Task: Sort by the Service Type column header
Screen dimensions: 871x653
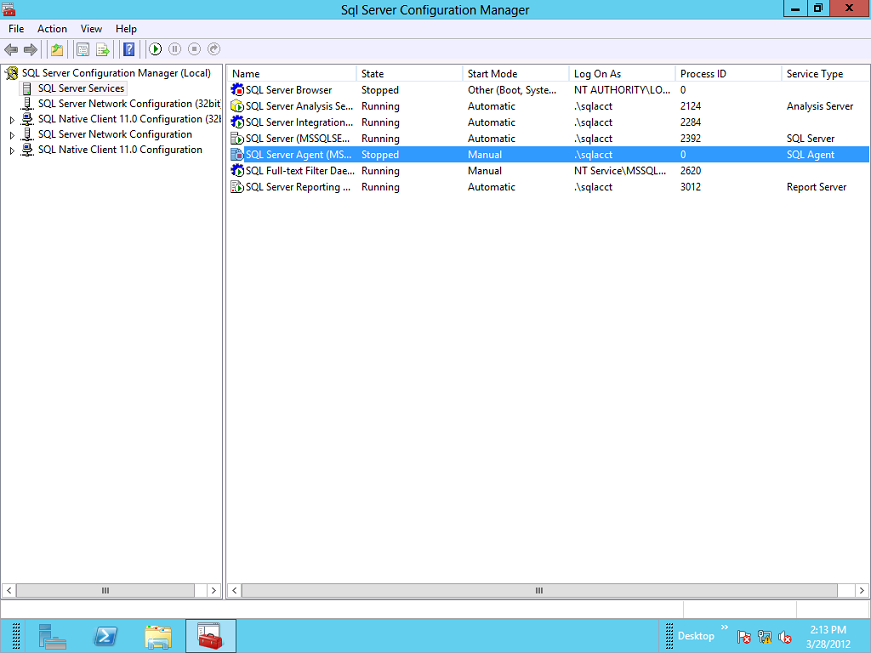Action: (825, 74)
